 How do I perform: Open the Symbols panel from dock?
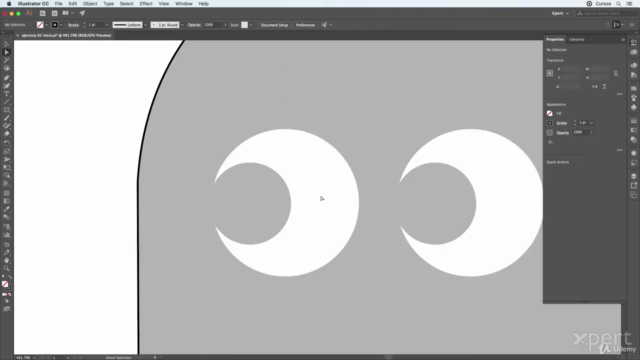pos(633,107)
